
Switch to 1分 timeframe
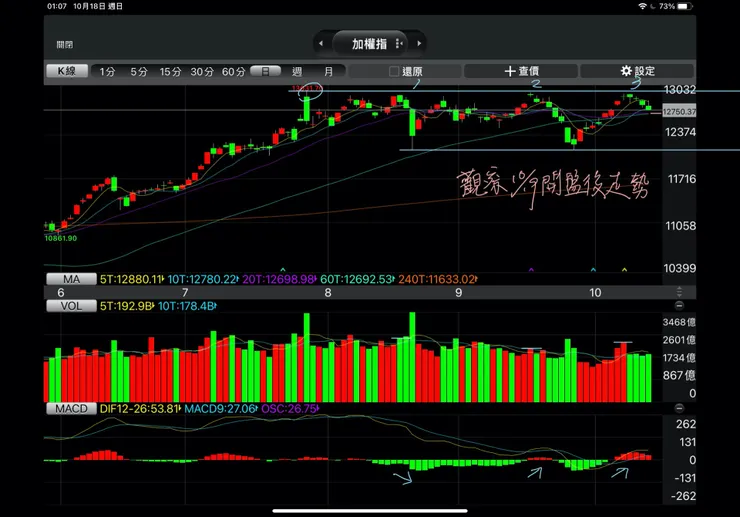[x=107, y=71]
